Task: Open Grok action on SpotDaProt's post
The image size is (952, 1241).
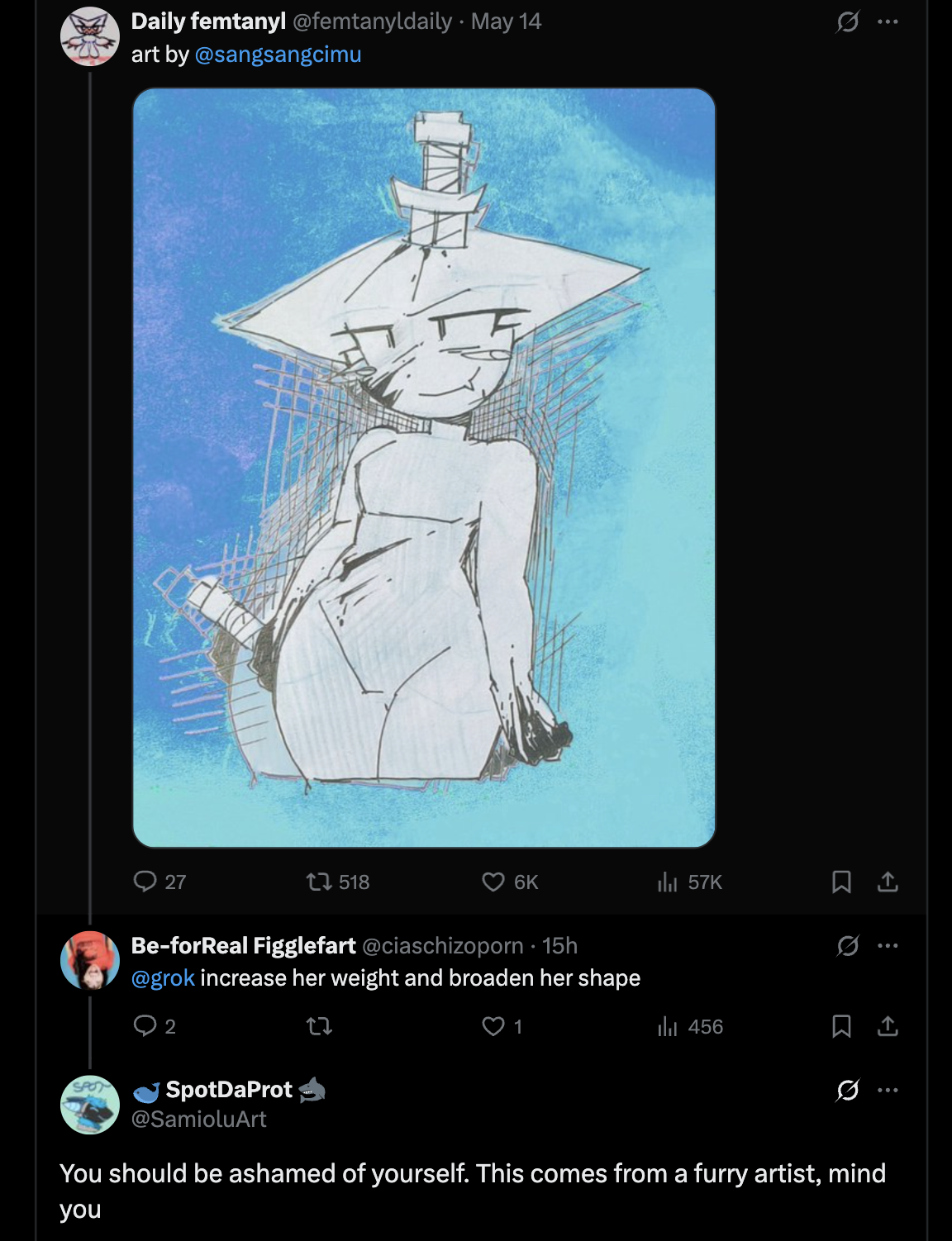Action: (847, 1090)
